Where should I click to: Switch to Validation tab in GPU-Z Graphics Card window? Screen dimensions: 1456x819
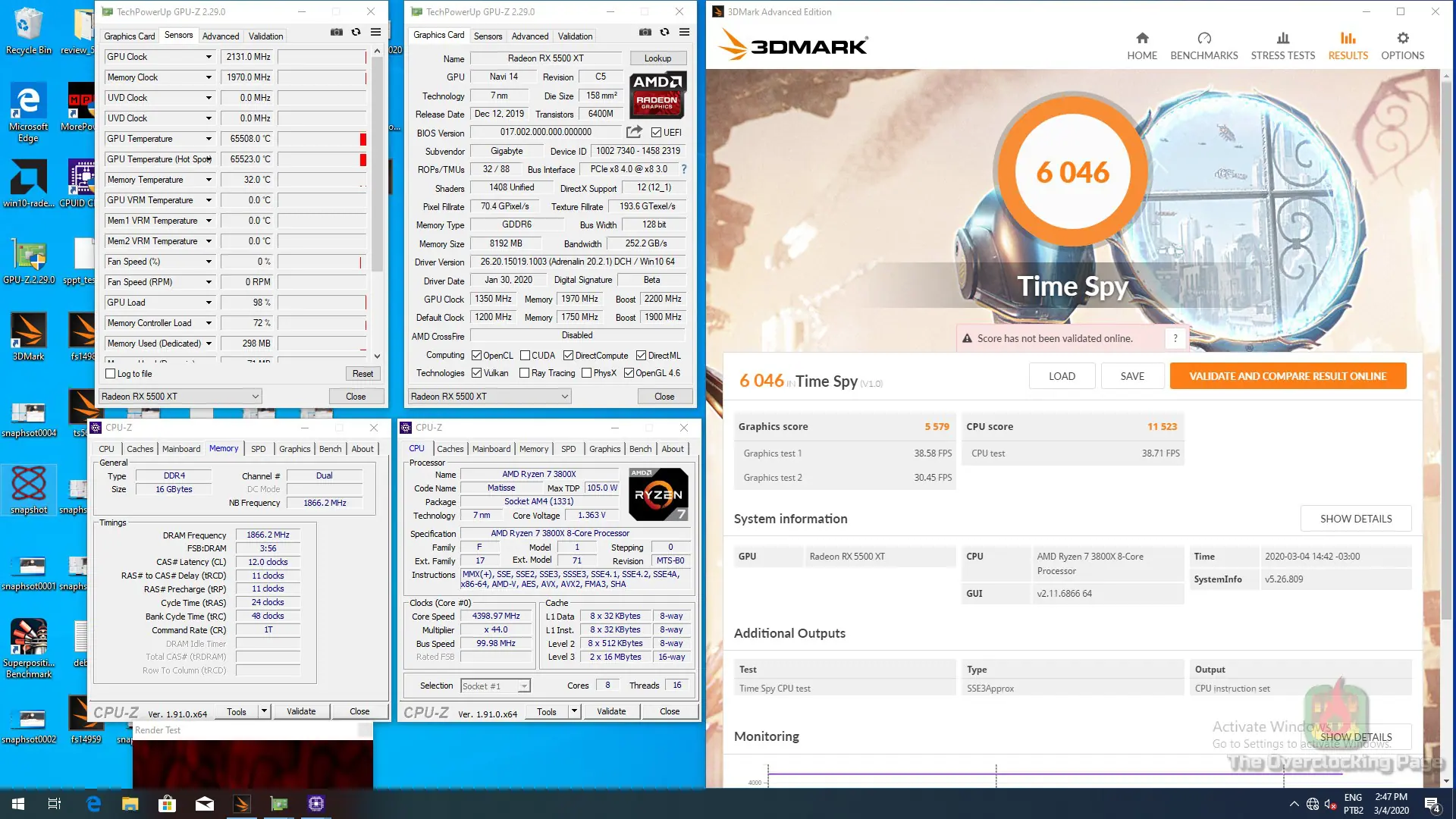(x=576, y=36)
